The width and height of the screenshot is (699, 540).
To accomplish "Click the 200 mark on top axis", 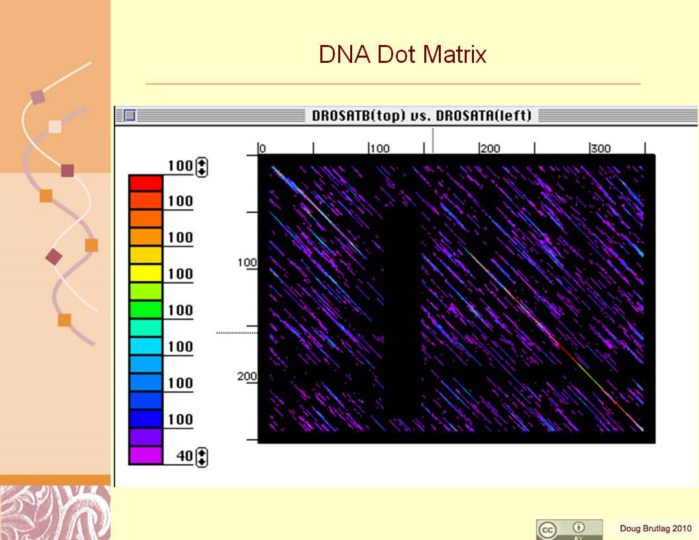I will (x=488, y=148).
